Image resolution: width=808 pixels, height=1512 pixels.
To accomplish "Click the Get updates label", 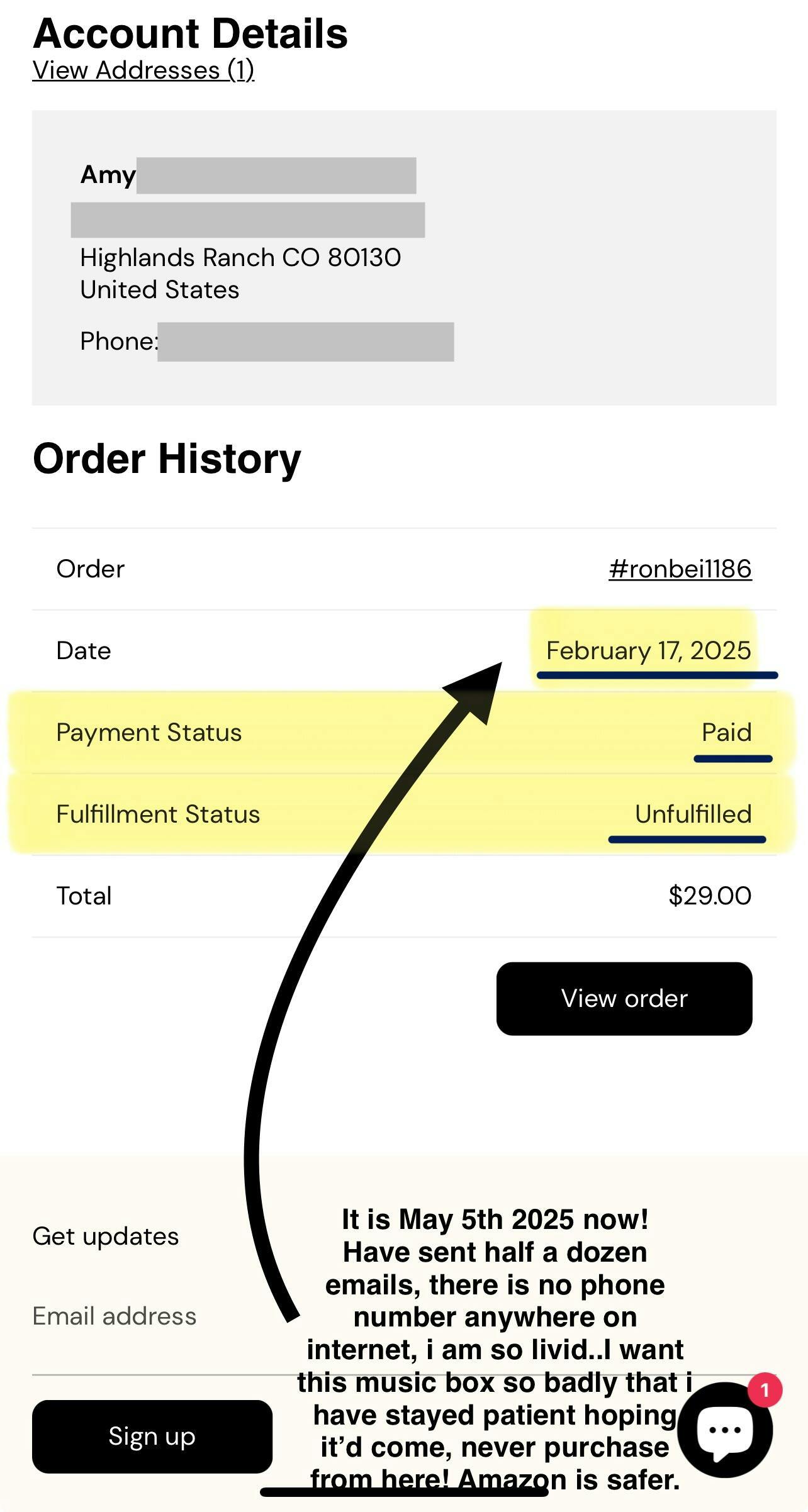I will [x=106, y=1236].
